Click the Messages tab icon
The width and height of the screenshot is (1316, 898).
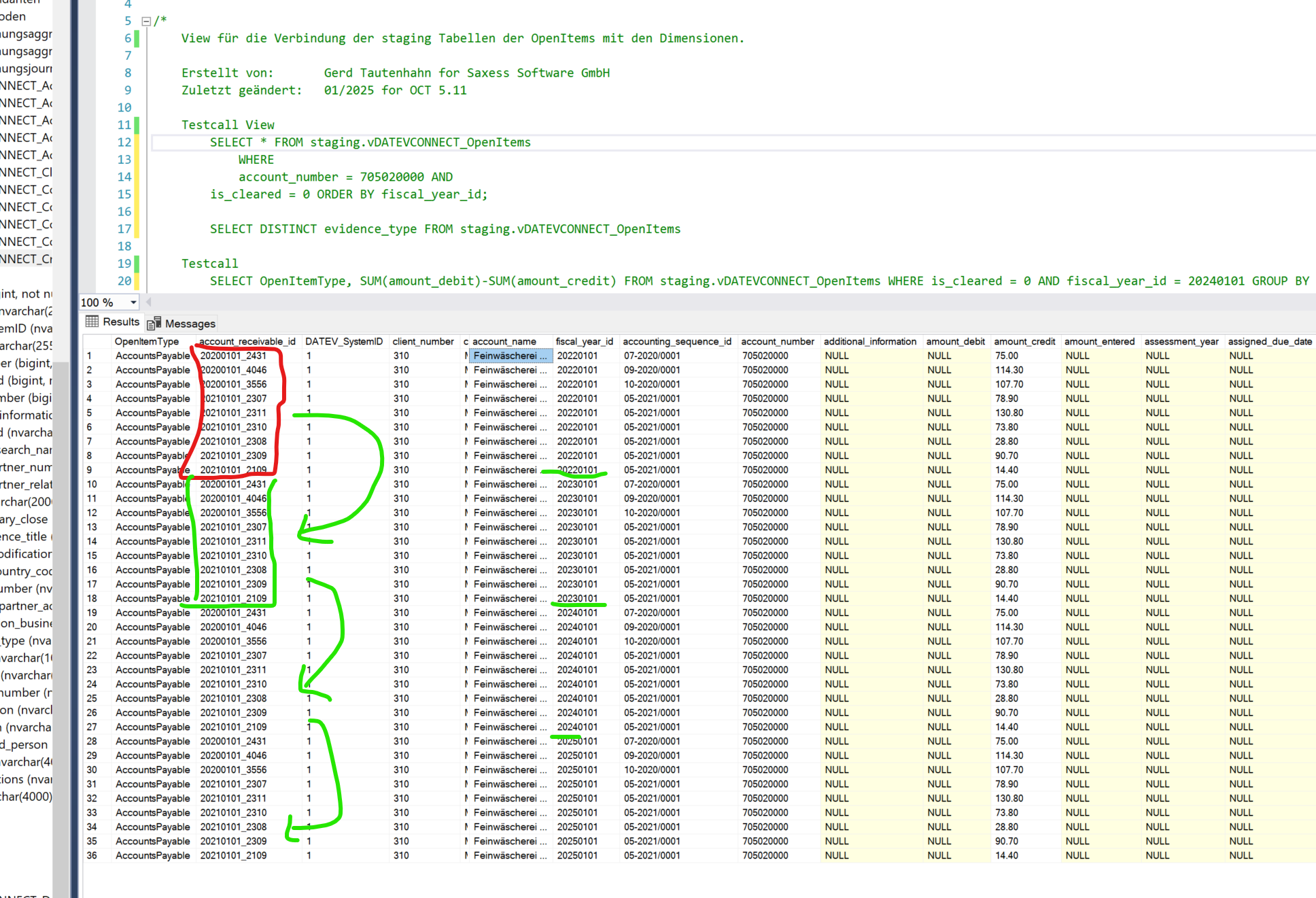[154, 324]
